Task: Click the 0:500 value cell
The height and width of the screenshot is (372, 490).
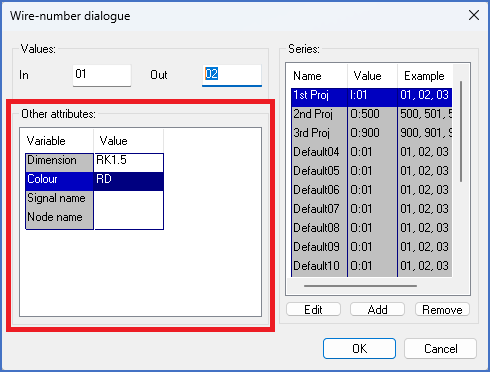Action: (x=372, y=116)
